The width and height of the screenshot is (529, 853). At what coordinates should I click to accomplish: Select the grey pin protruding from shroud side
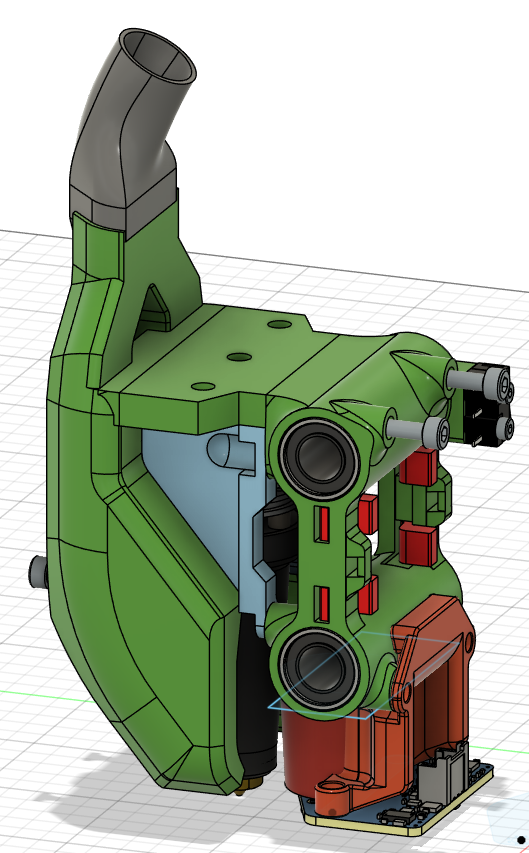(39, 572)
